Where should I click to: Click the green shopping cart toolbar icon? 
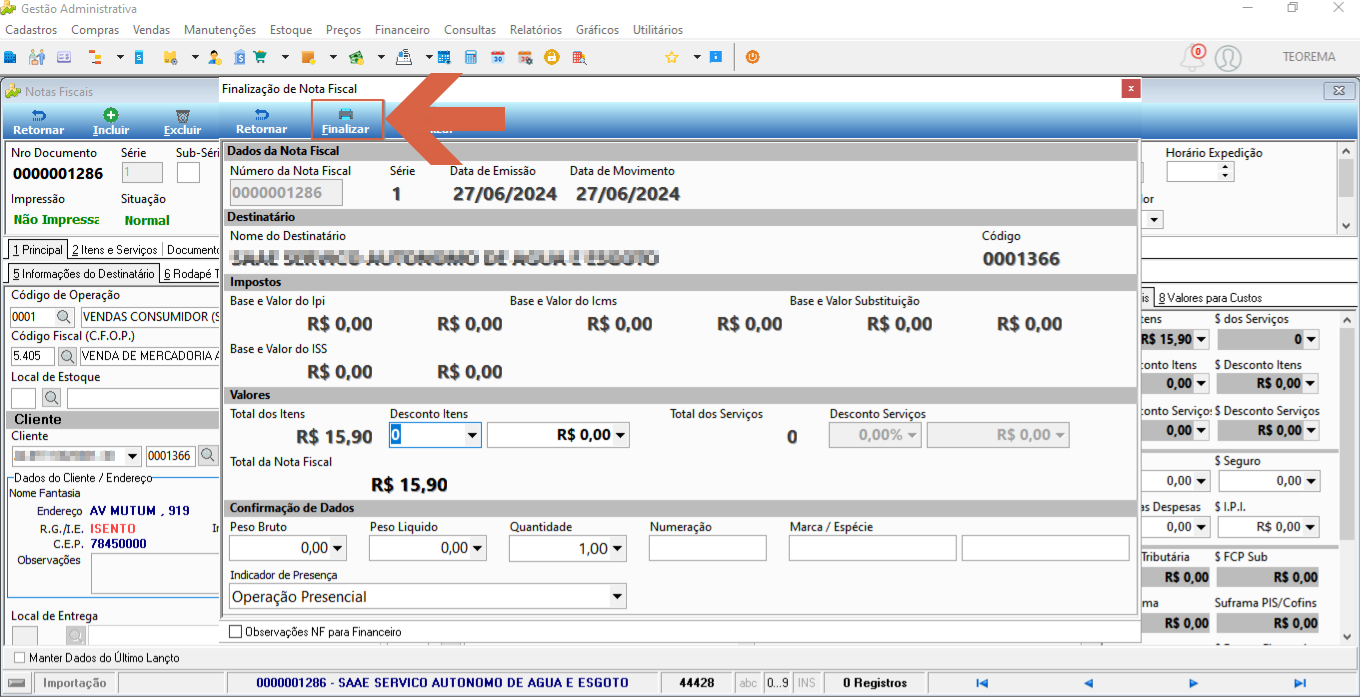point(261,57)
